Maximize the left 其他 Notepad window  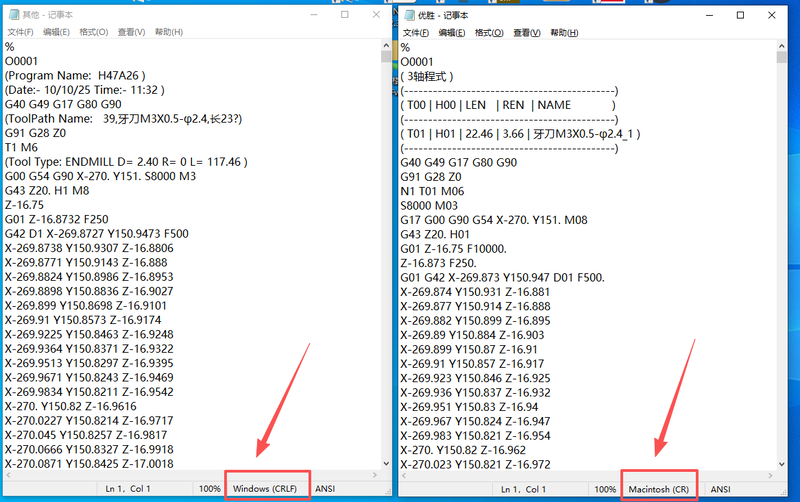[x=345, y=15]
